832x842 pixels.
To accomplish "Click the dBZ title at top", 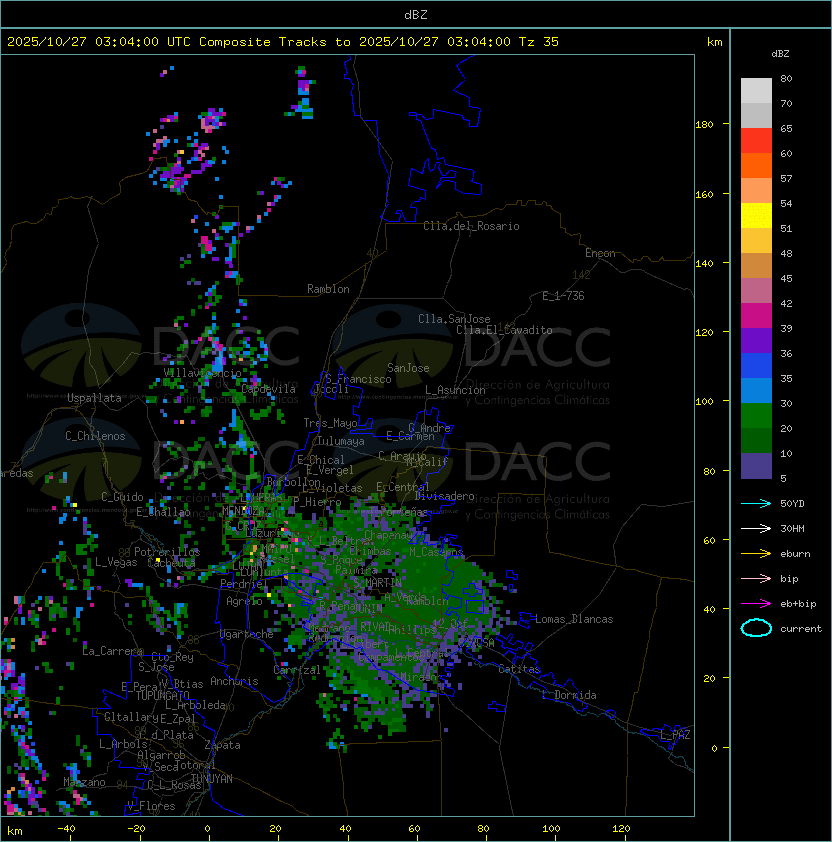I will [416, 15].
